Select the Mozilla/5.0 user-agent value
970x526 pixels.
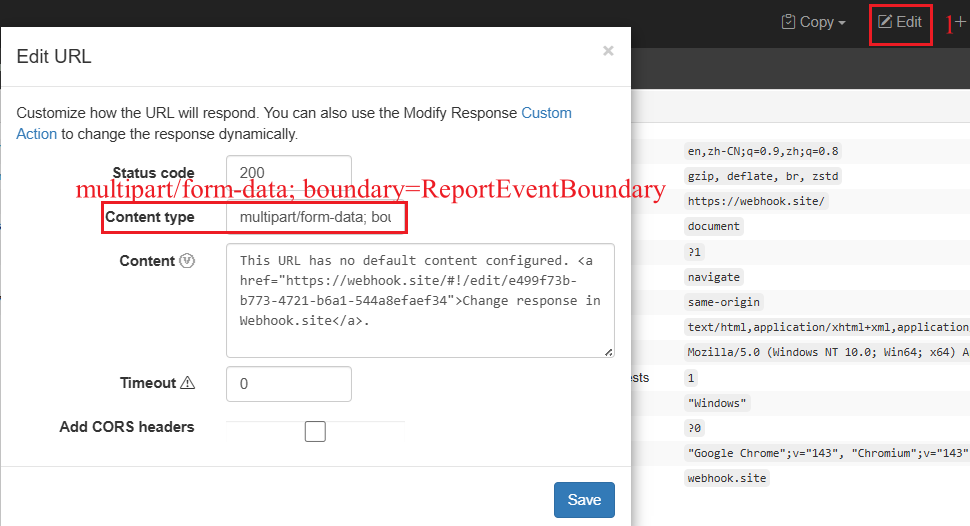click(826, 352)
